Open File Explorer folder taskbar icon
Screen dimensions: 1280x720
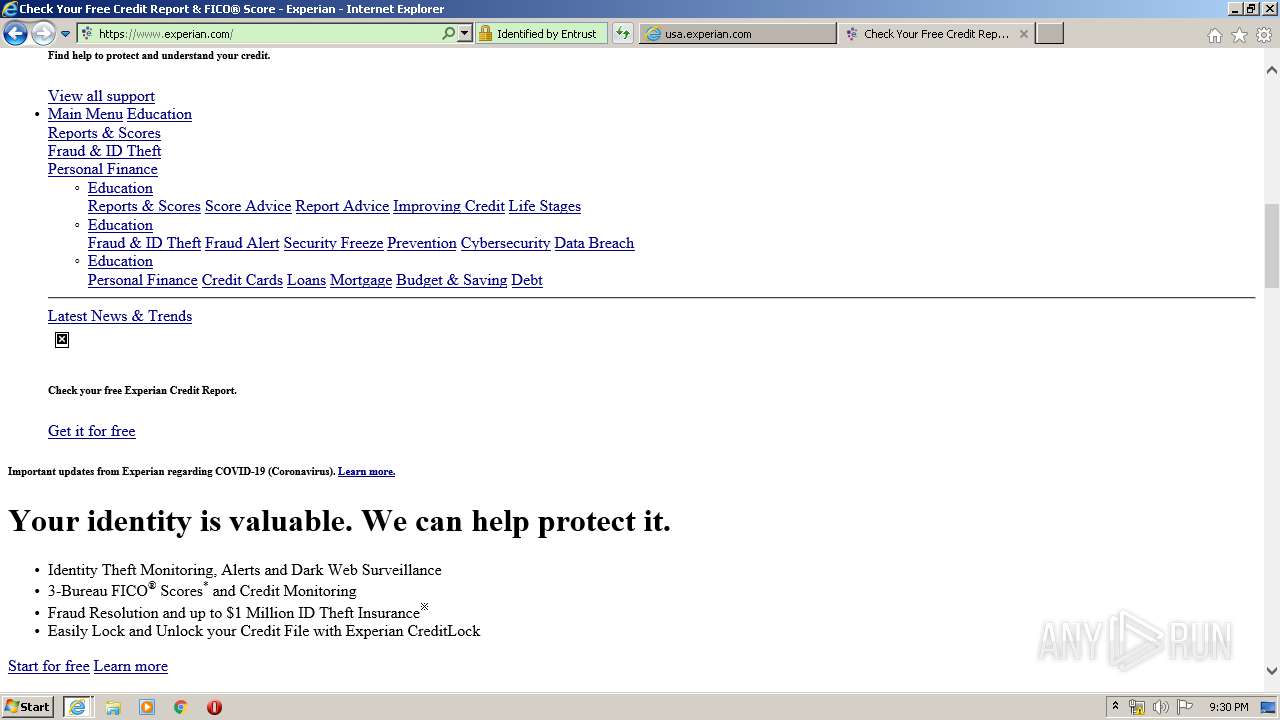(113, 707)
